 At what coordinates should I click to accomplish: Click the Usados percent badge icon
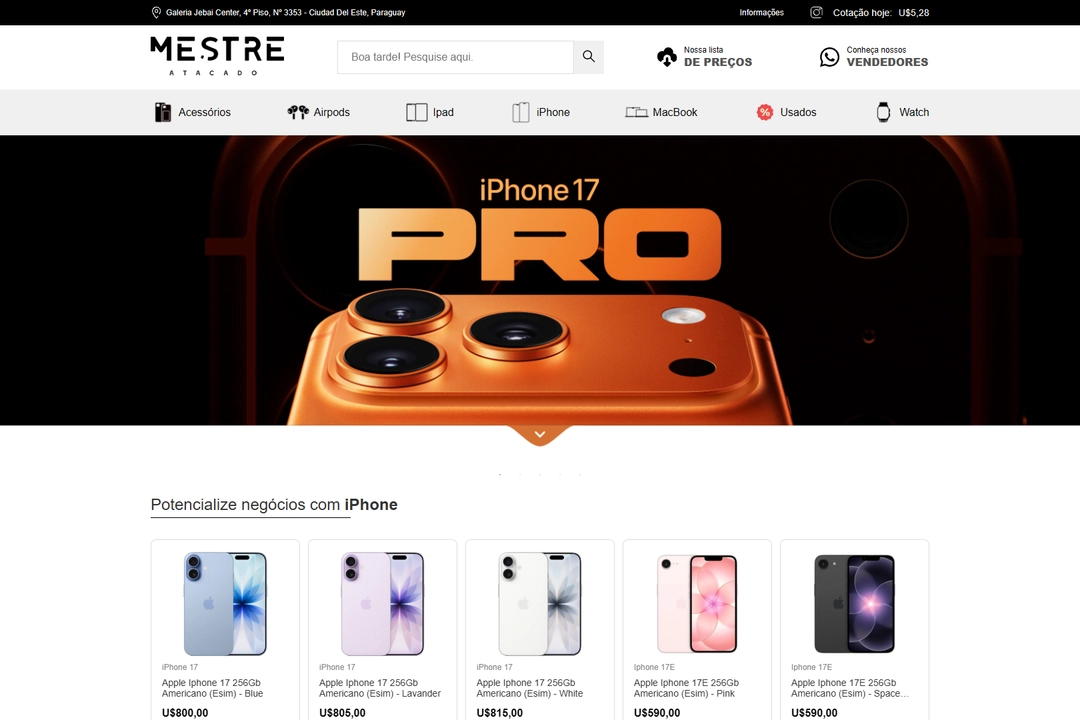[x=765, y=112]
